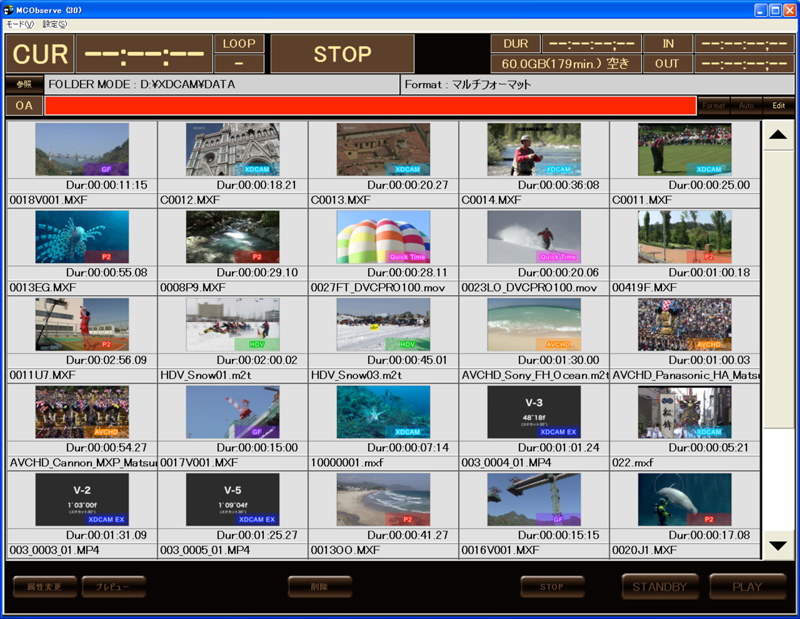
Task: Click the small STOP button at bottom
Action: point(552,587)
